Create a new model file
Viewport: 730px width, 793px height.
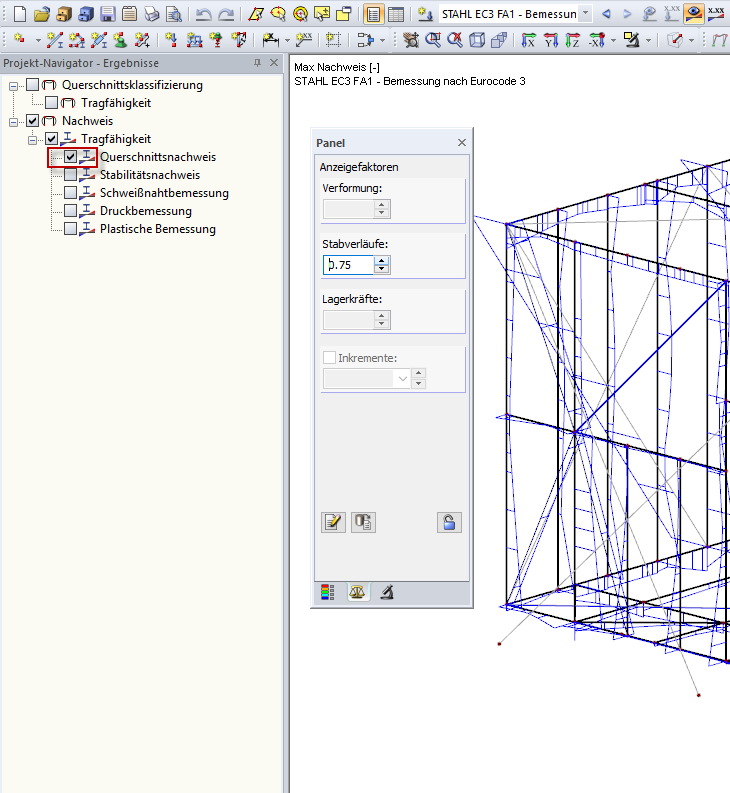coord(20,14)
